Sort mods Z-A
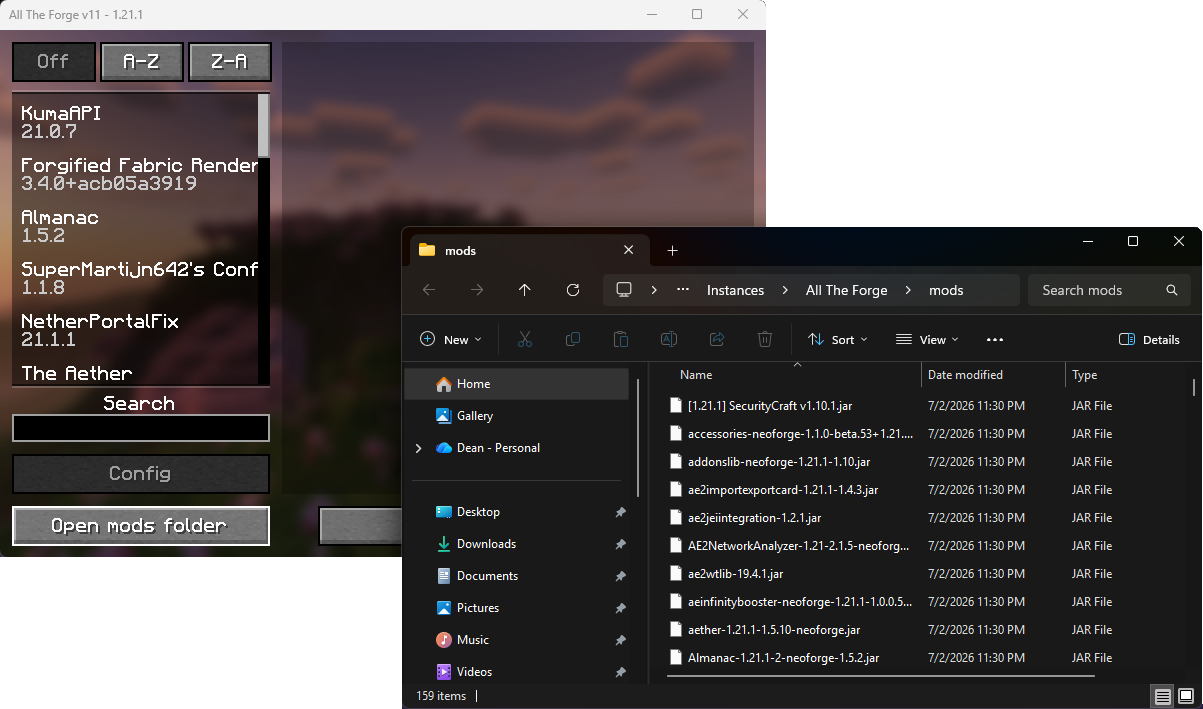Image resolution: width=1203 pixels, height=709 pixels. point(229,61)
